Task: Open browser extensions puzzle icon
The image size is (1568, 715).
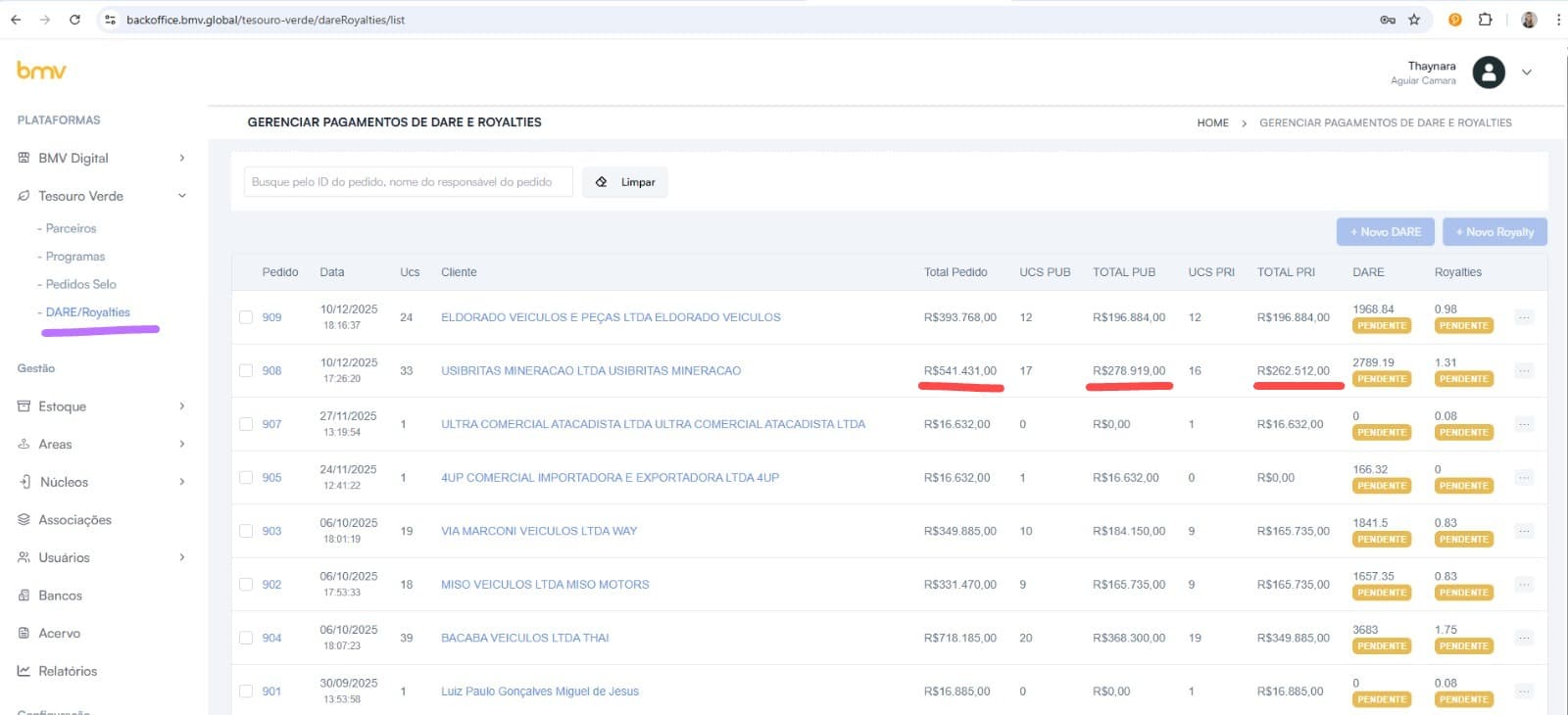Action: [1486, 20]
